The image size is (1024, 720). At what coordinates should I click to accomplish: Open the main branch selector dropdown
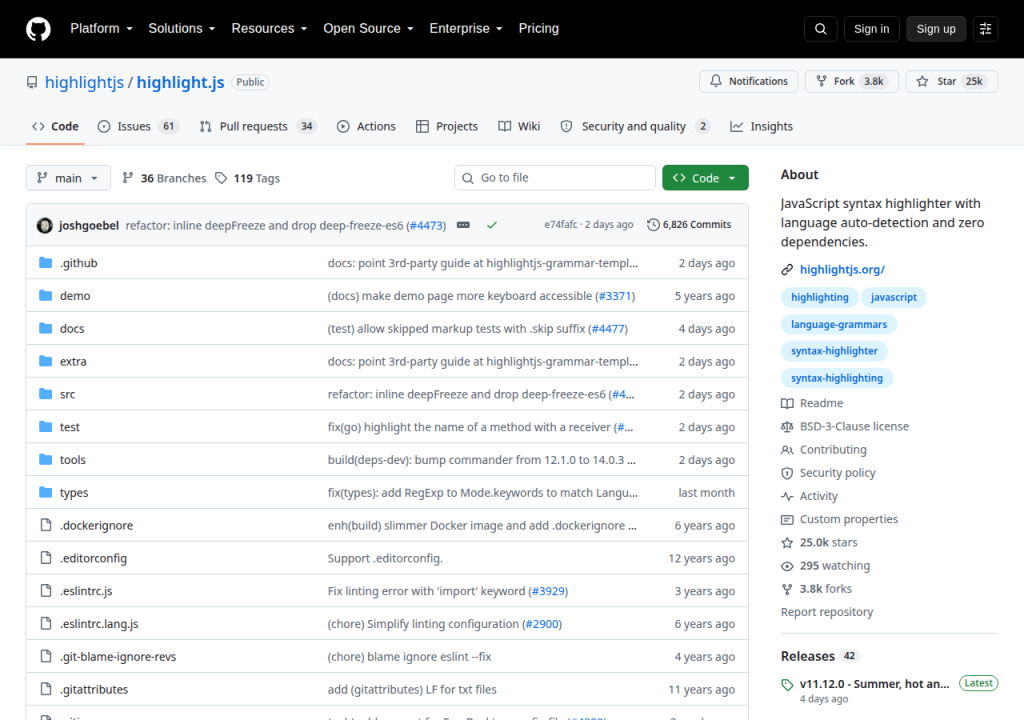click(x=68, y=178)
